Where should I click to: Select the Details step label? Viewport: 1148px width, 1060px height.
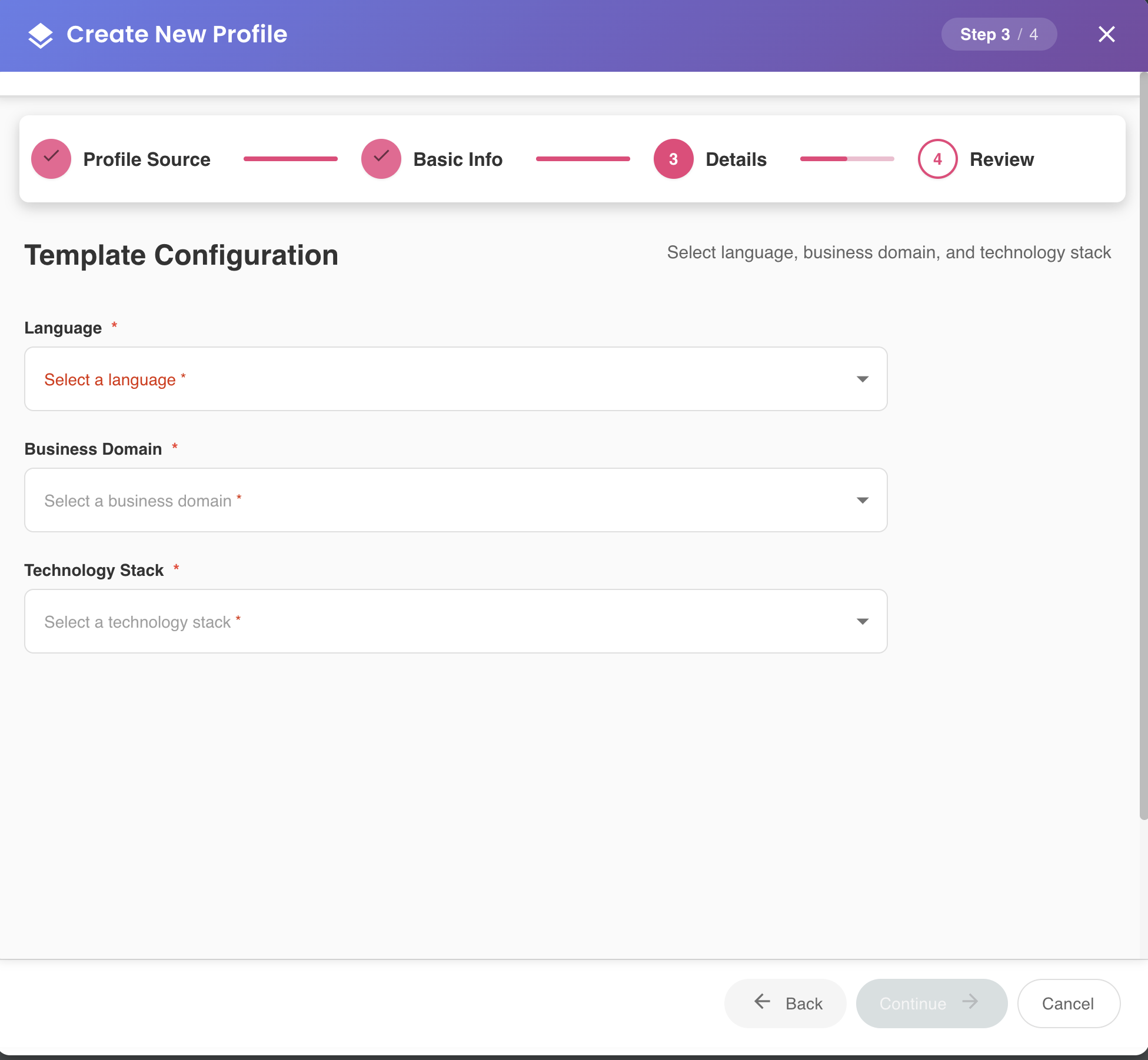736,159
